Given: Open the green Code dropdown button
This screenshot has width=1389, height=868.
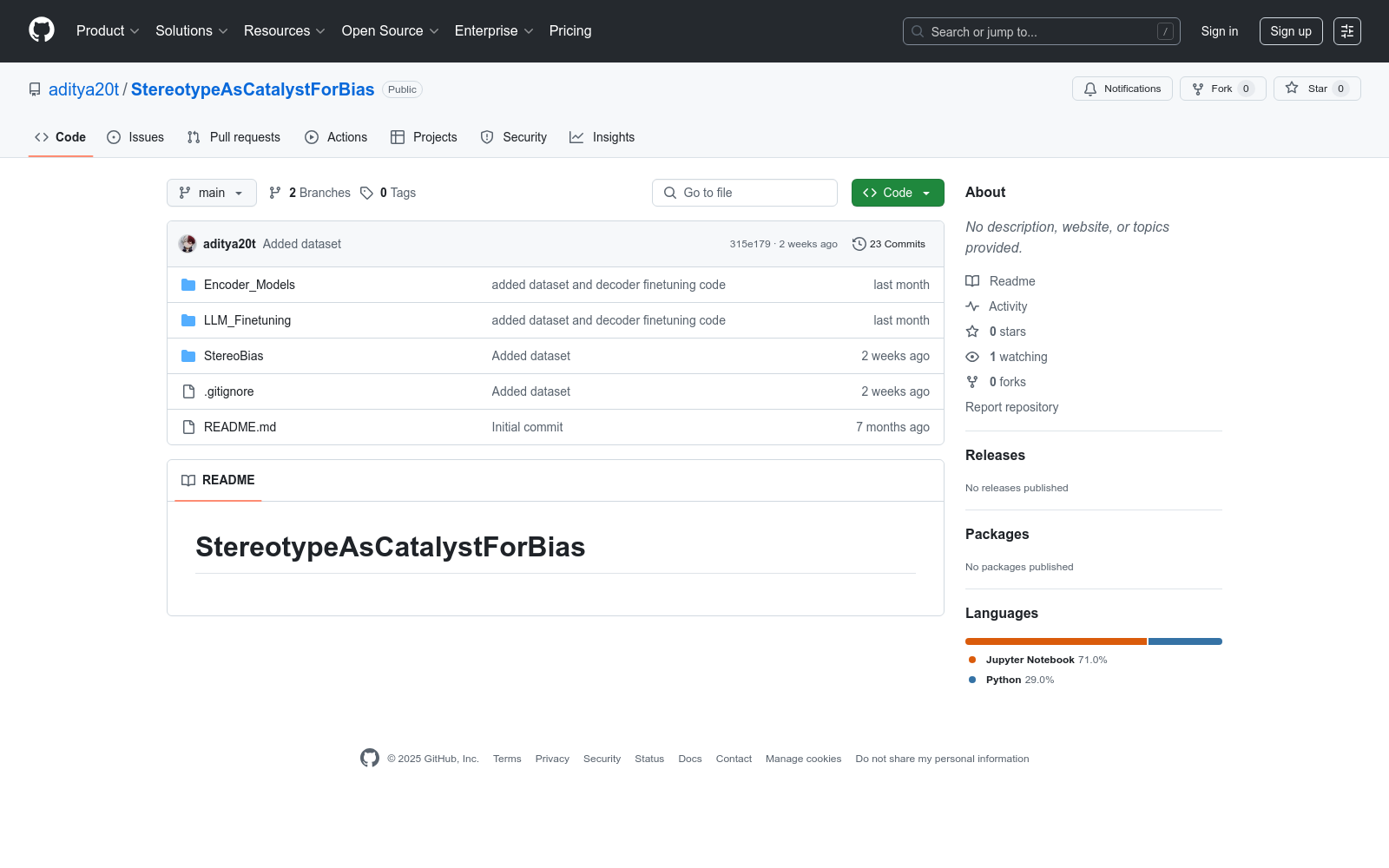Looking at the screenshot, I should [x=898, y=193].
